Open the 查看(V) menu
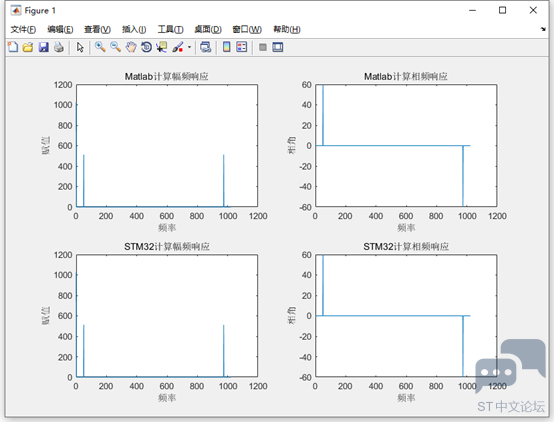Image resolution: width=554 pixels, height=422 pixels. 97,29
